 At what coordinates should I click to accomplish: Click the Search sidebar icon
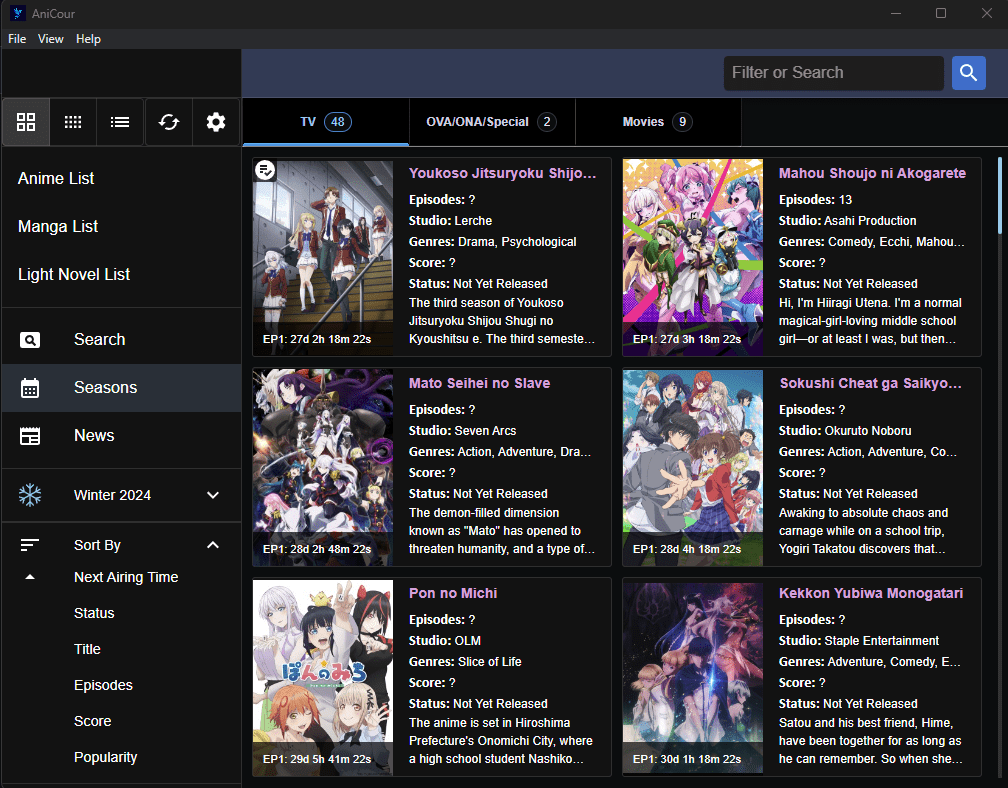pos(30,340)
